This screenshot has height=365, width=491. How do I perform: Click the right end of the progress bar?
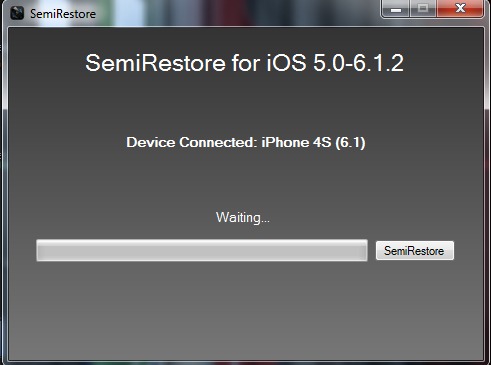pyautogui.click(x=362, y=250)
